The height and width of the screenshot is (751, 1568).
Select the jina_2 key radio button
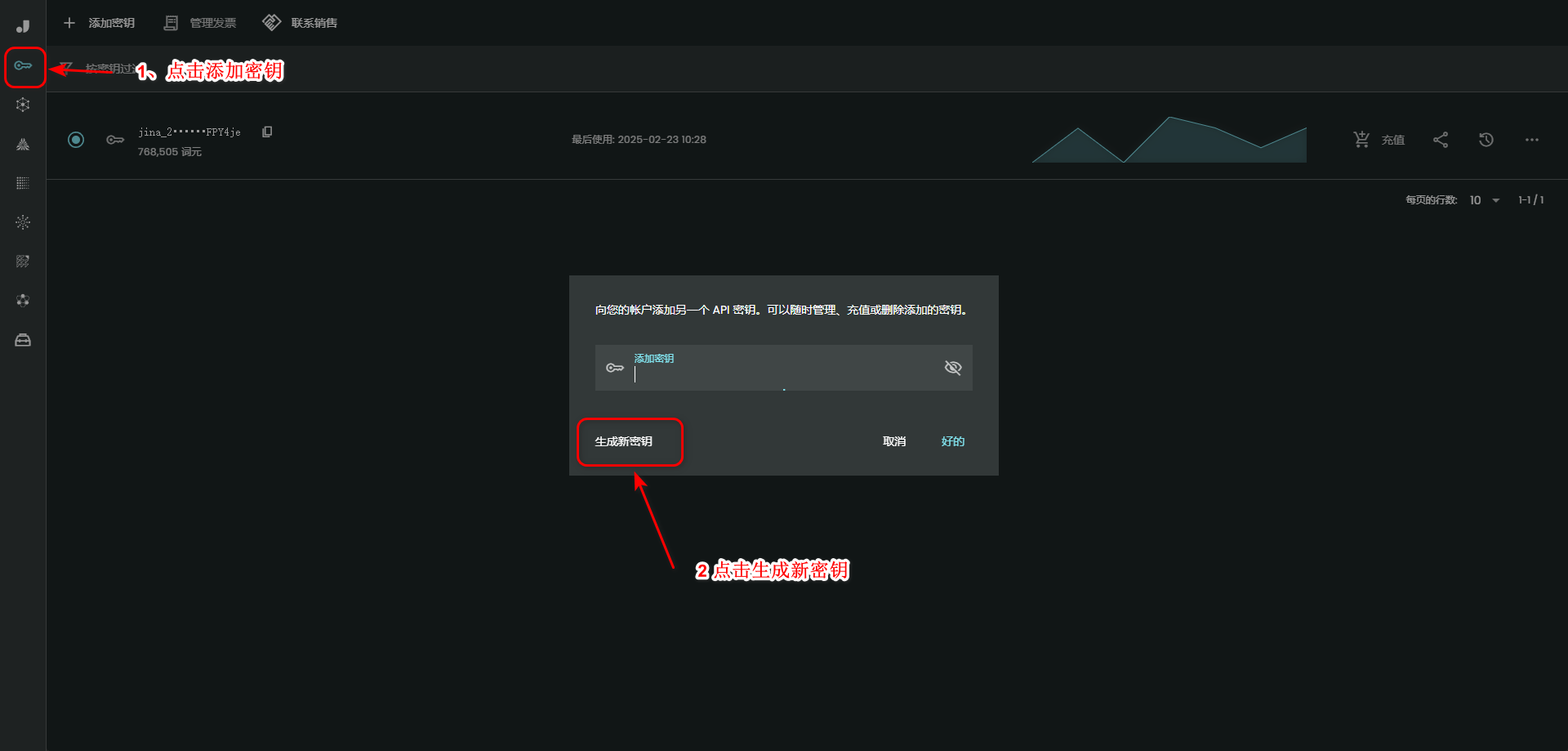point(76,140)
